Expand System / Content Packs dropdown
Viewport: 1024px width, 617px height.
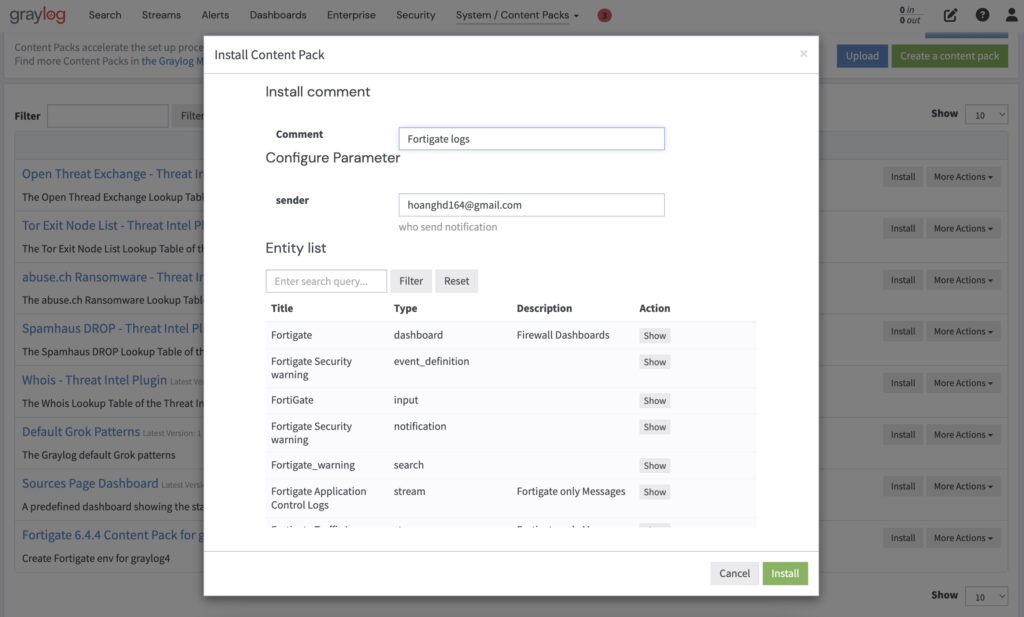(x=517, y=15)
